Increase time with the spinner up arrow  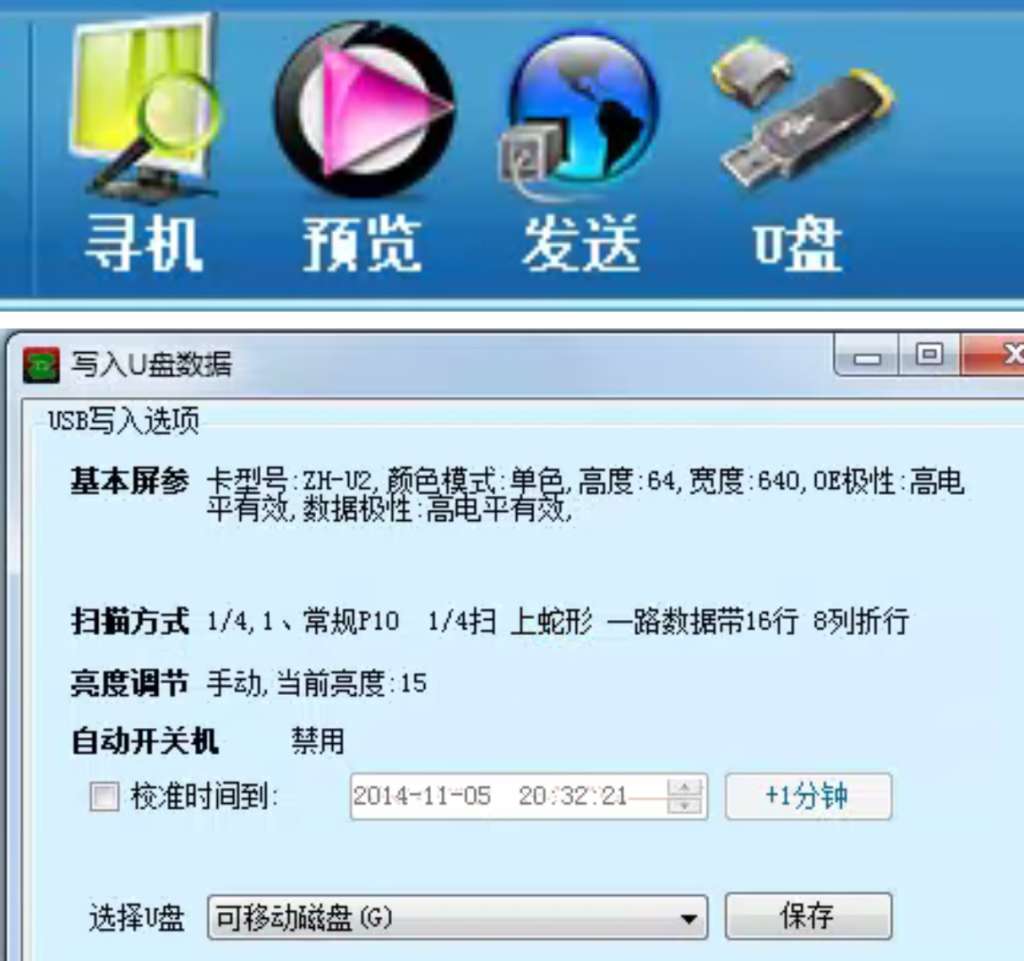(x=684, y=786)
